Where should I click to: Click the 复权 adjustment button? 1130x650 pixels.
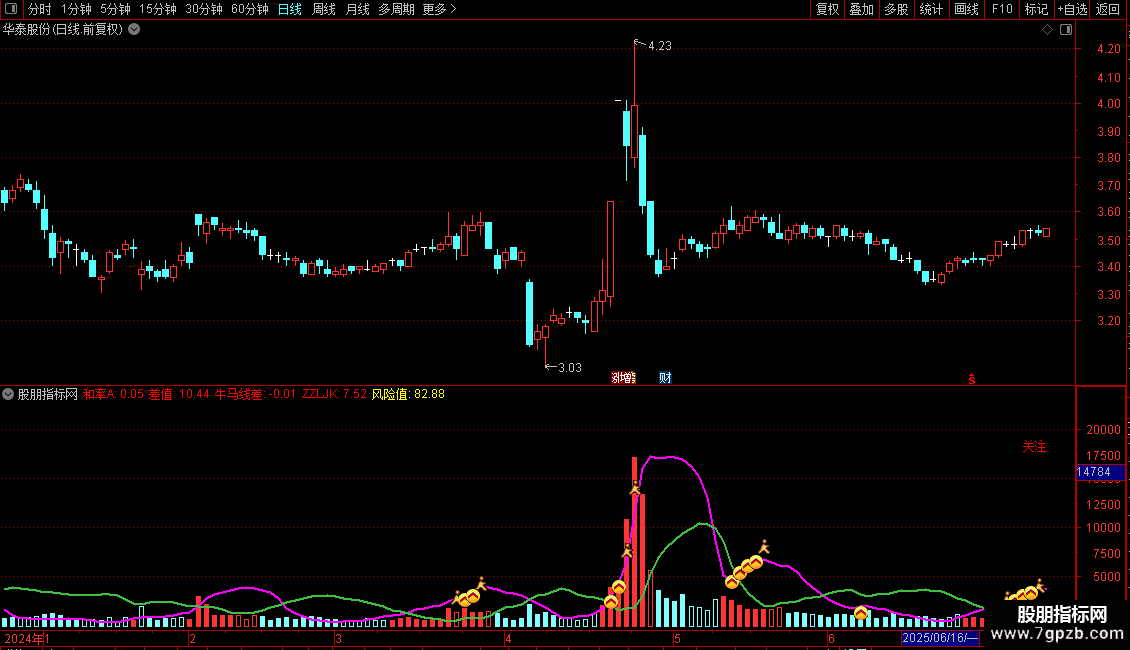827,9
